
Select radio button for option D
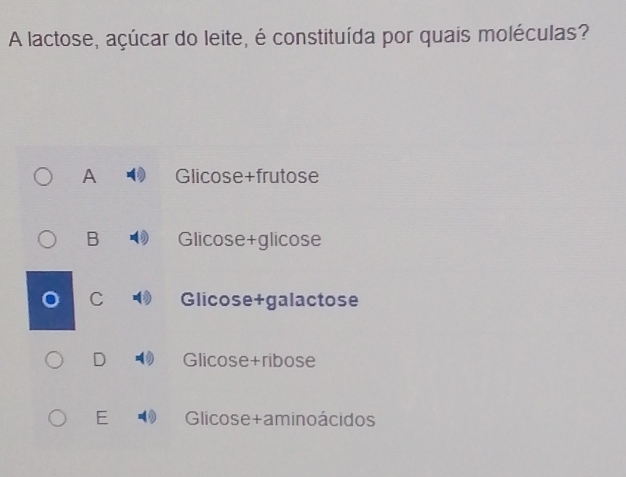[55, 359]
